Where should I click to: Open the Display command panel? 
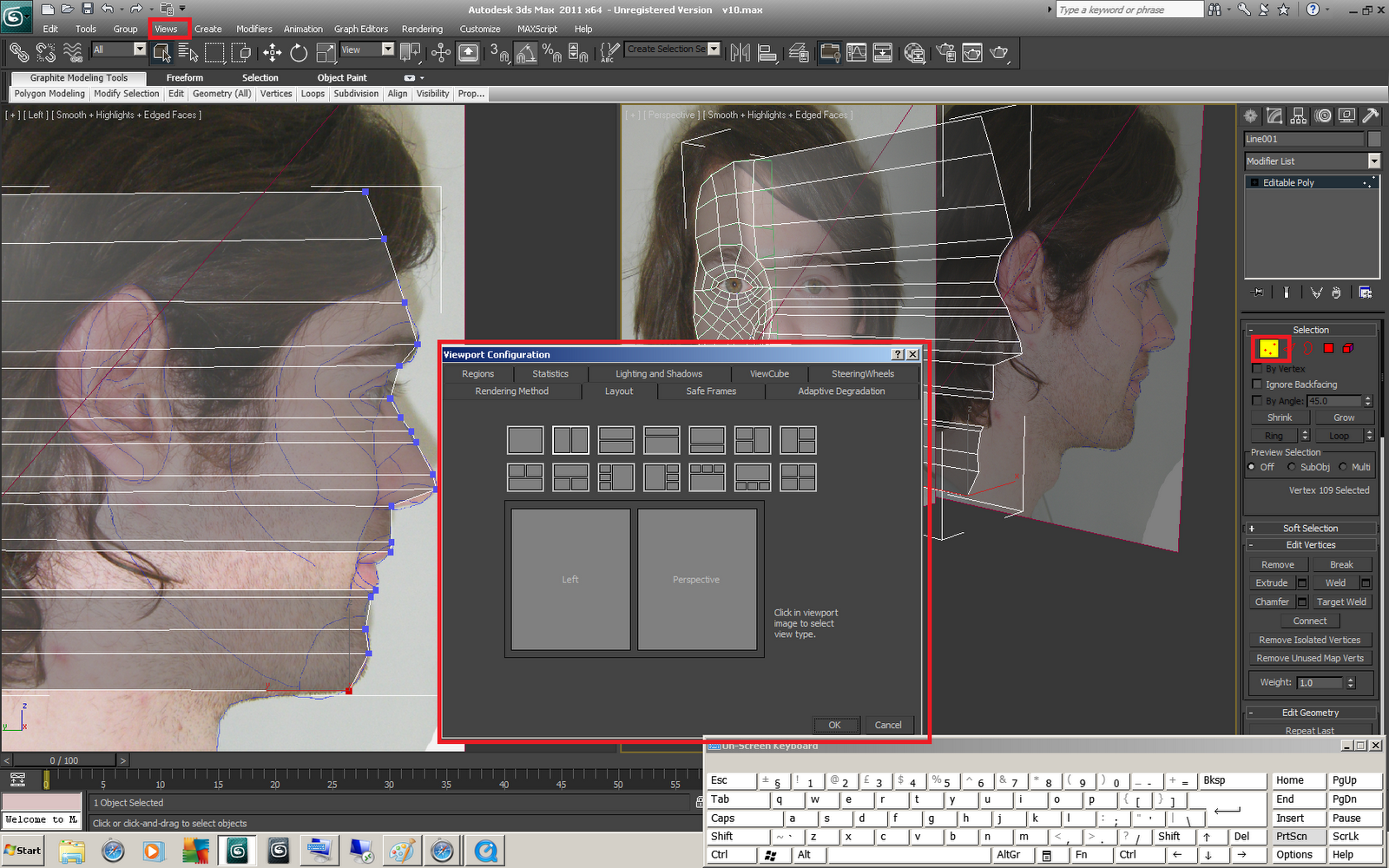pos(1346,115)
